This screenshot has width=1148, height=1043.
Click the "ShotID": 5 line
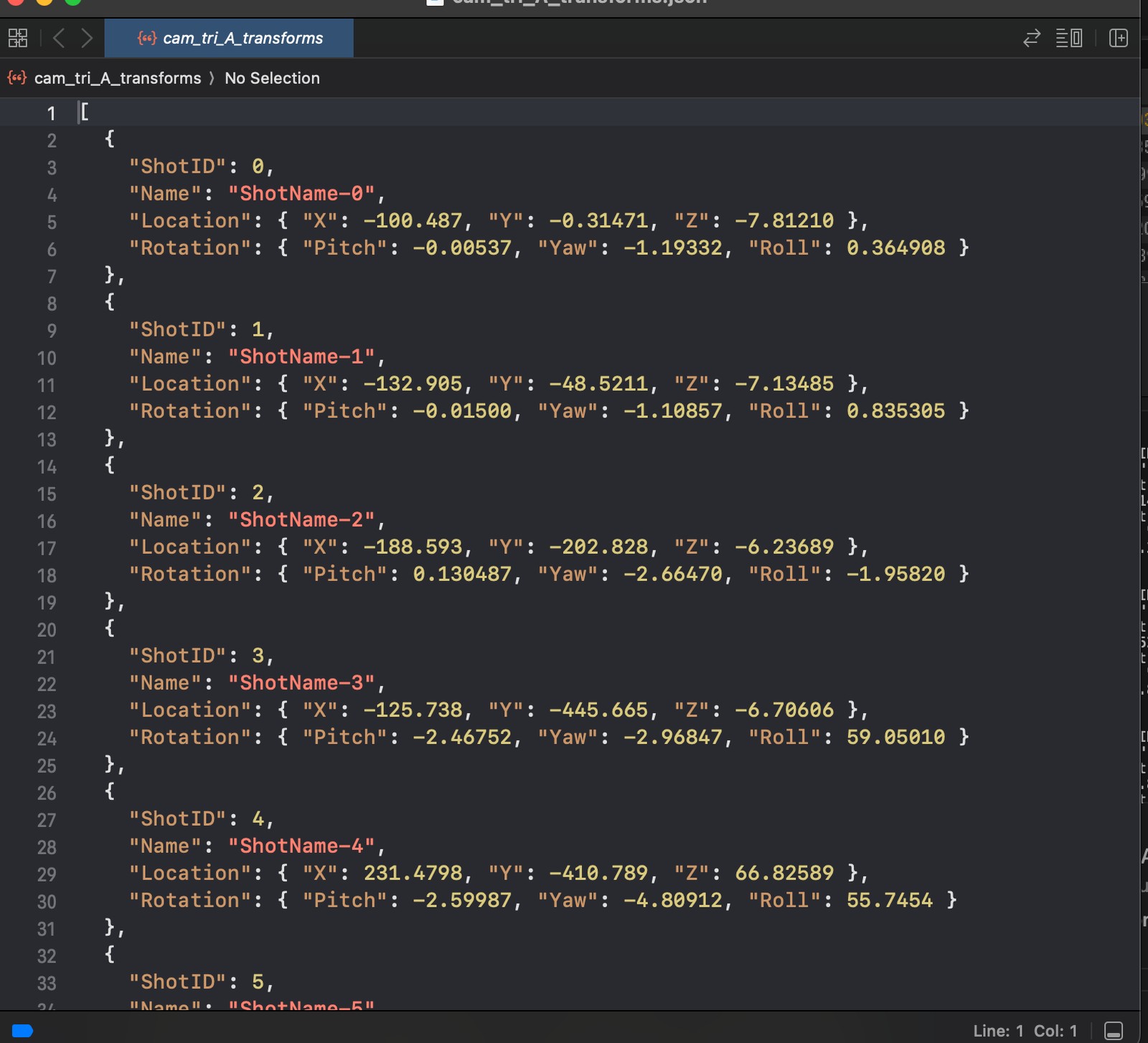click(x=201, y=982)
